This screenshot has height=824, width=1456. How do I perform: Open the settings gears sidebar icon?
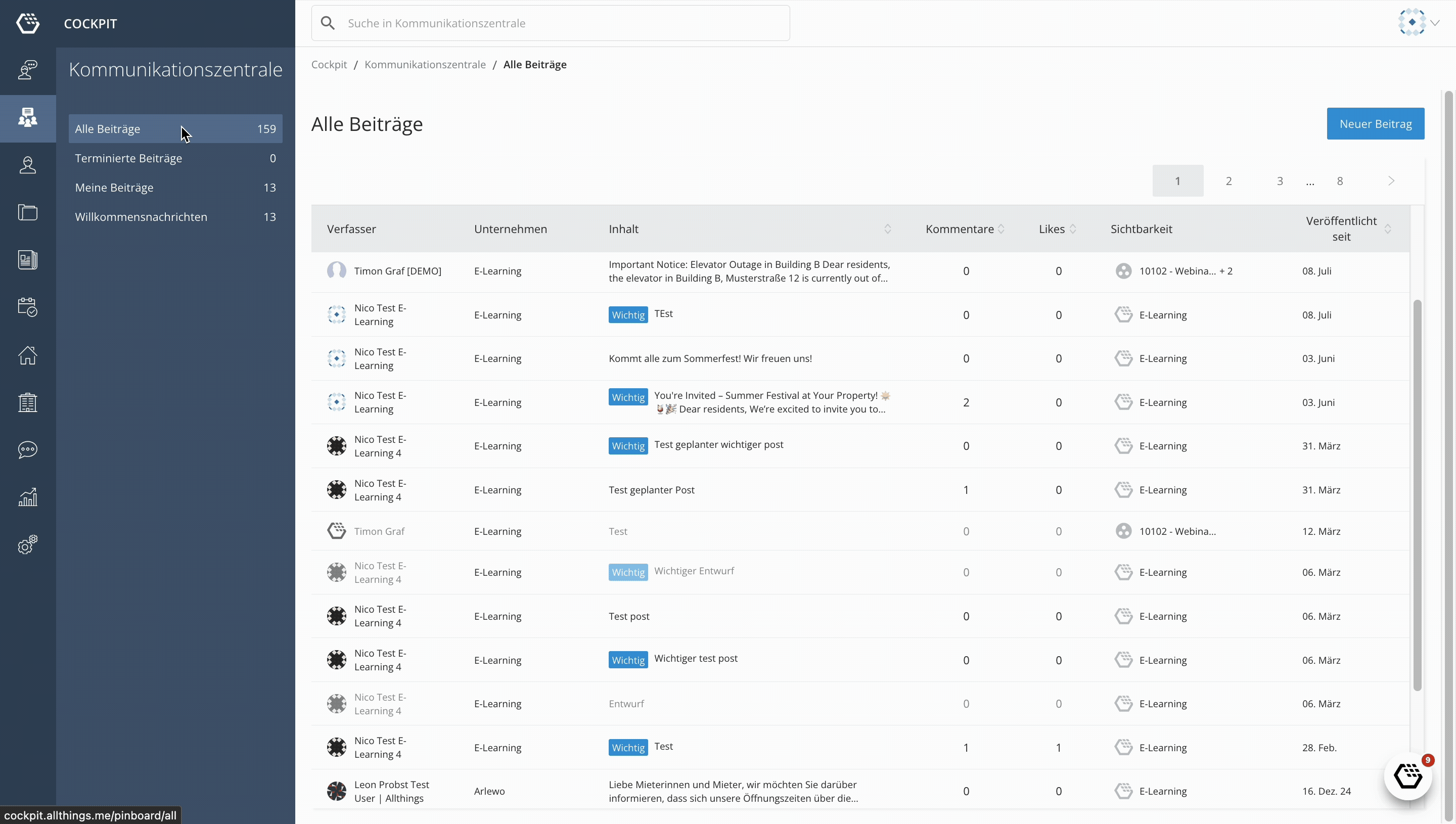[27, 544]
